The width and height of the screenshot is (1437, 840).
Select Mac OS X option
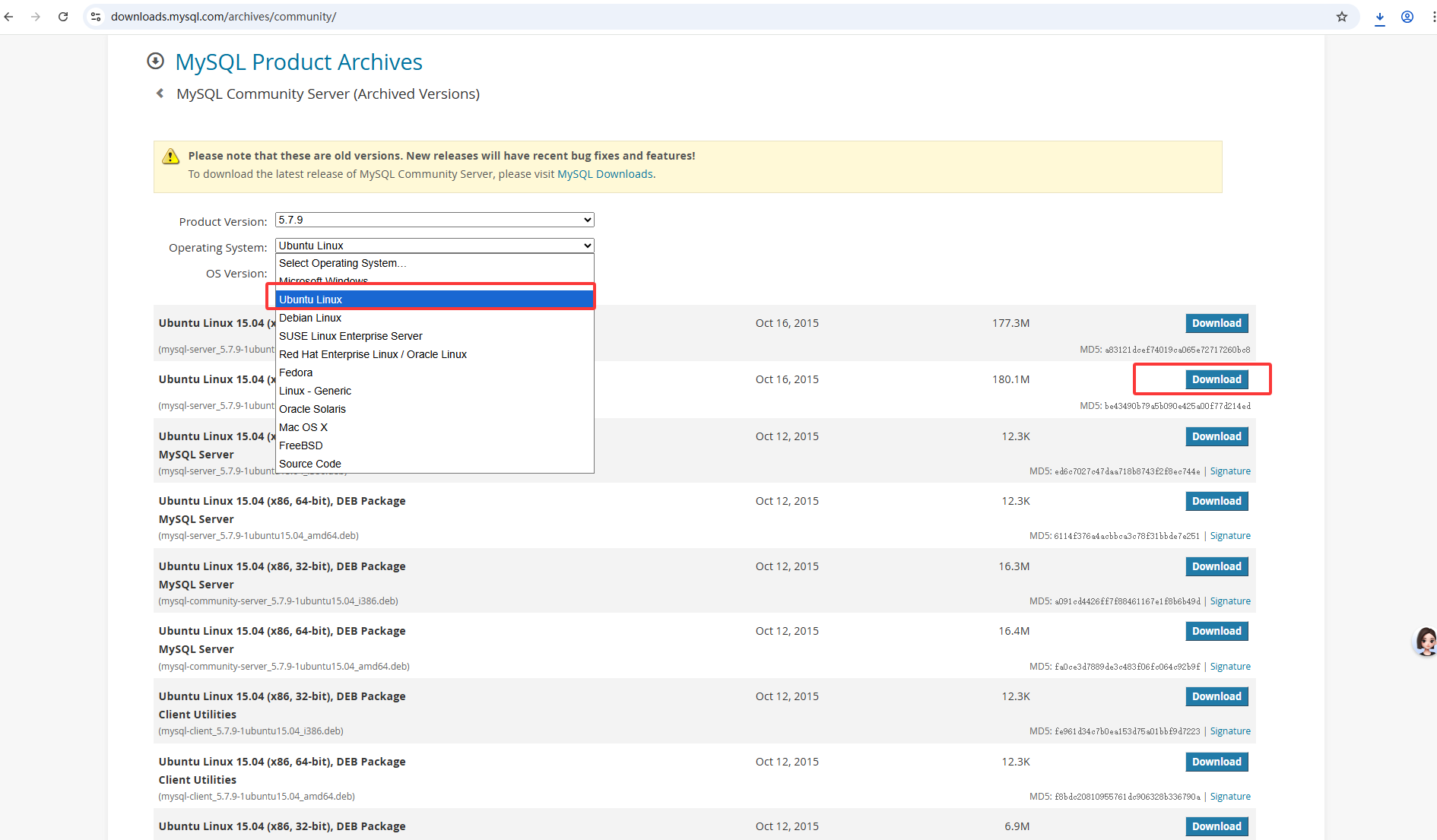435,427
